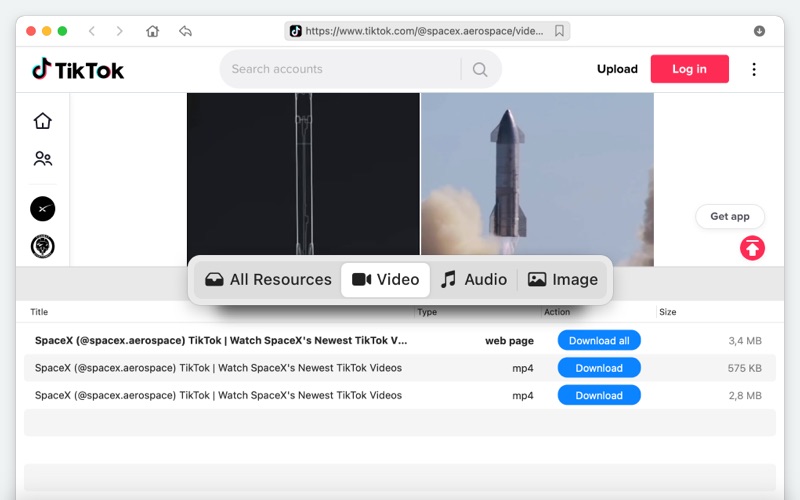Go to the browser home icon
This screenshot has width=800, height=500.
[152, 31]
